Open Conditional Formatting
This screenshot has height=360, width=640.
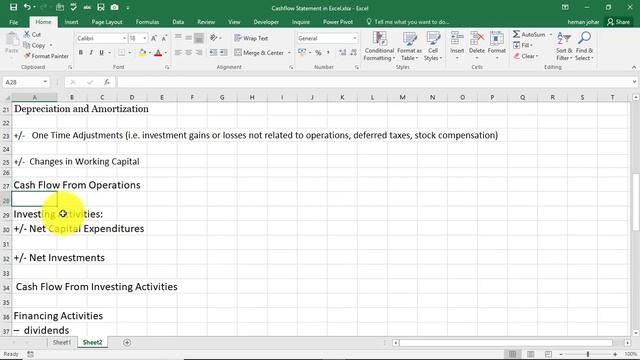(x=379, y=47)
